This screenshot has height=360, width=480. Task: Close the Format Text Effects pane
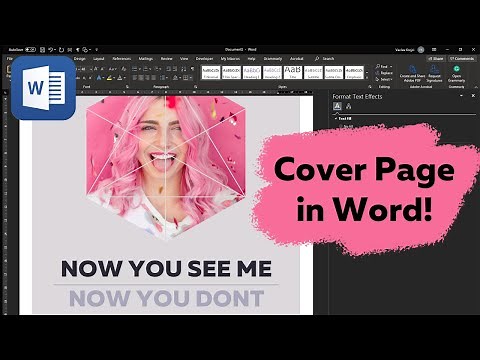click(x=473, y=96)
